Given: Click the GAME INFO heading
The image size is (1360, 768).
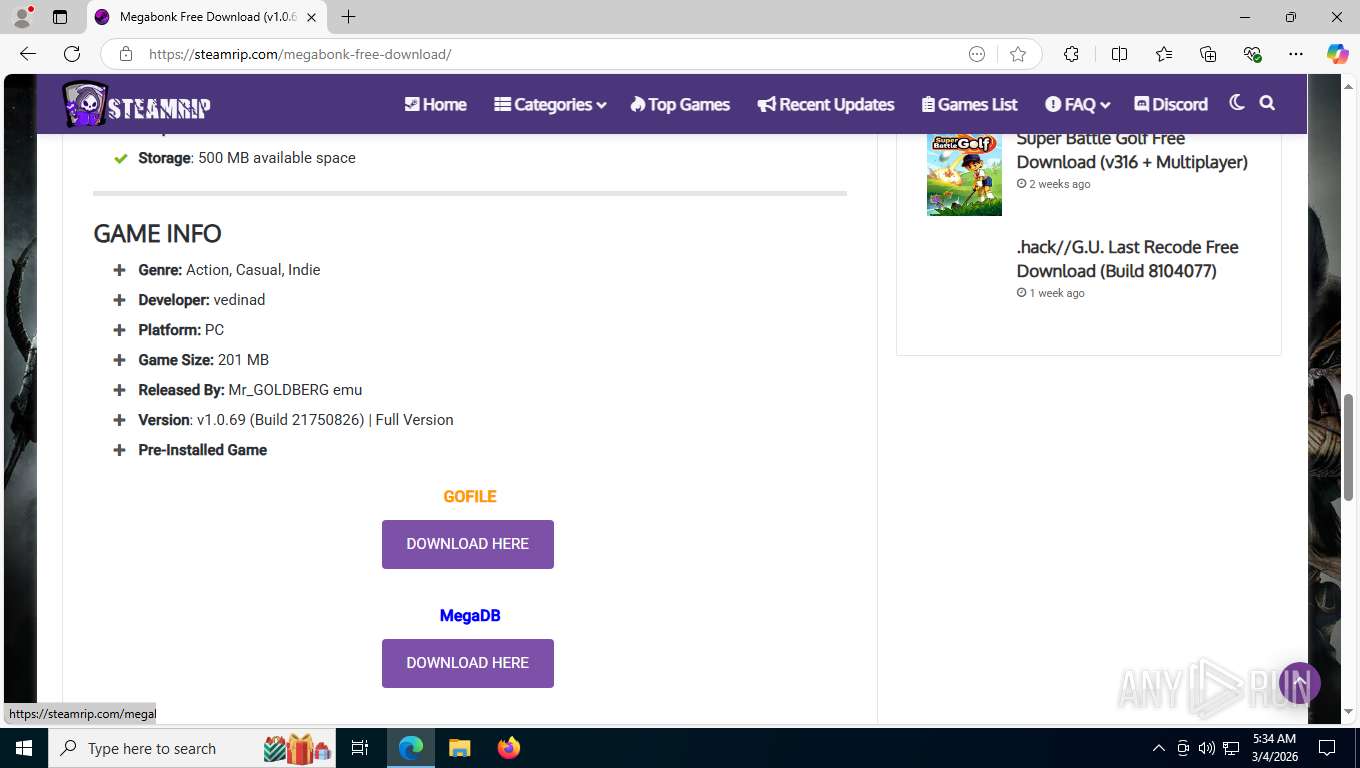Looking at the screenshot, I should click(x=157, y=233).
